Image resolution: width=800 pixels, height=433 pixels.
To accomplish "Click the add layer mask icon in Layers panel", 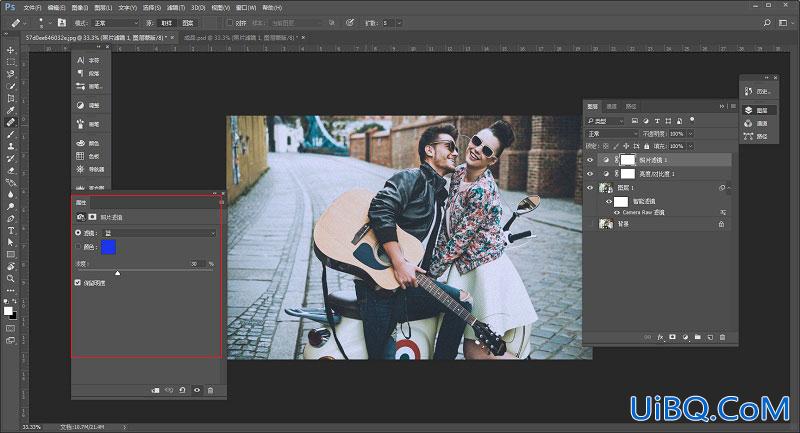I will (x=672, y=337).
